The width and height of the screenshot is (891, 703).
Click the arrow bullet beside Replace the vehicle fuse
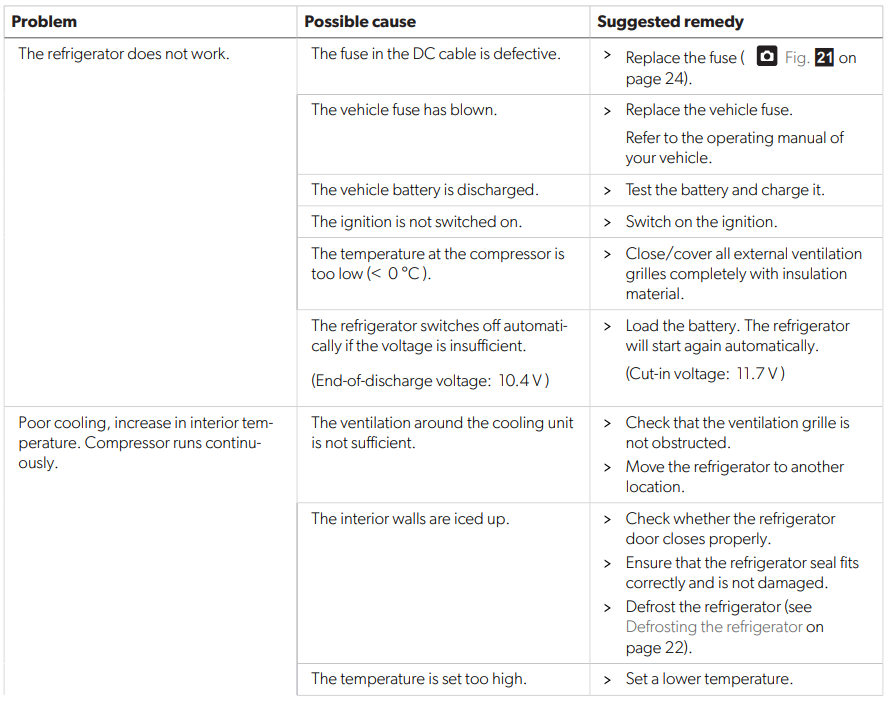pos(608,110)
